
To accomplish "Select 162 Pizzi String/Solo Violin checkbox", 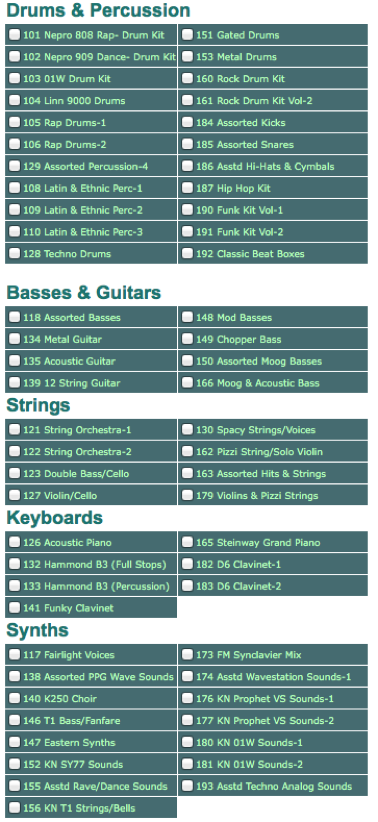I will (x=188, y=452).
